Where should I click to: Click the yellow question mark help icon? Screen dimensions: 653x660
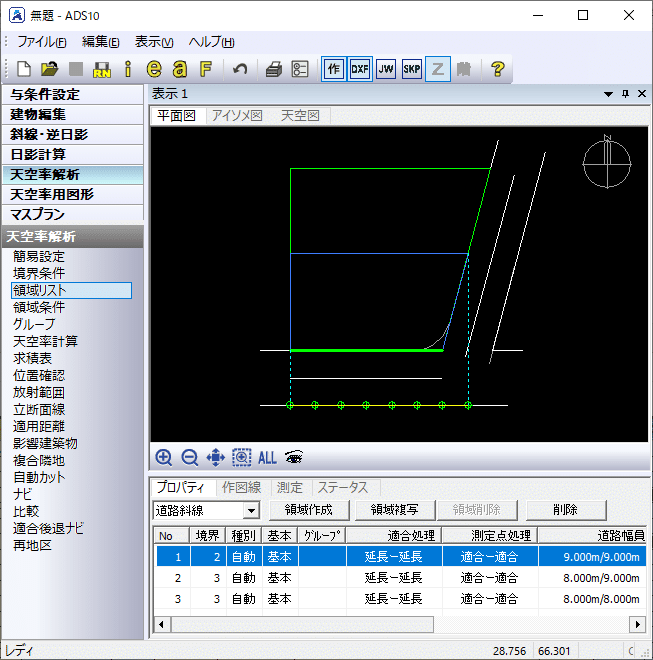coord(498,69)
